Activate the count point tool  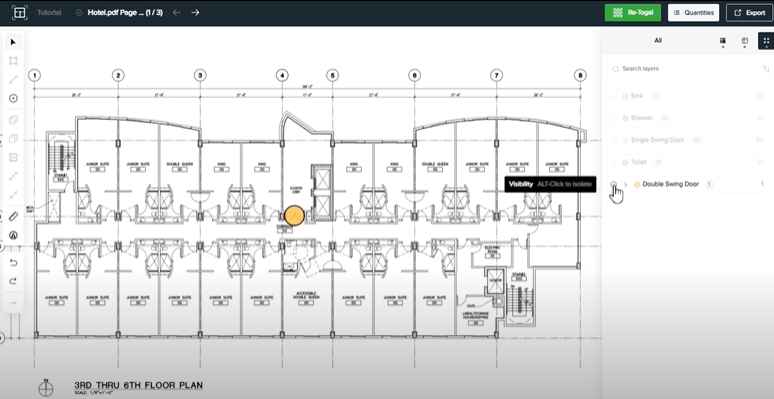13,98
